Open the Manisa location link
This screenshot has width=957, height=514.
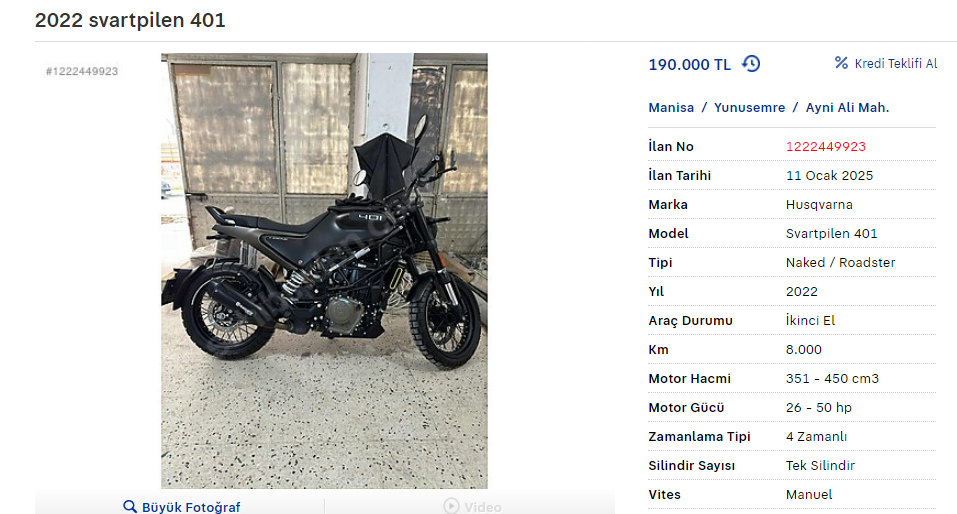671,107
